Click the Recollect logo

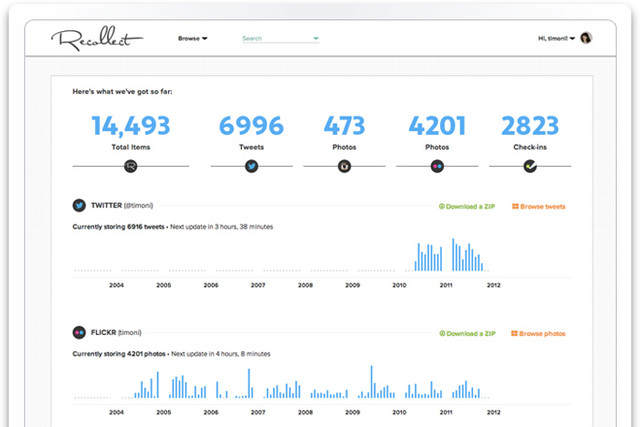pyautogui.click(x=97, y=39)
